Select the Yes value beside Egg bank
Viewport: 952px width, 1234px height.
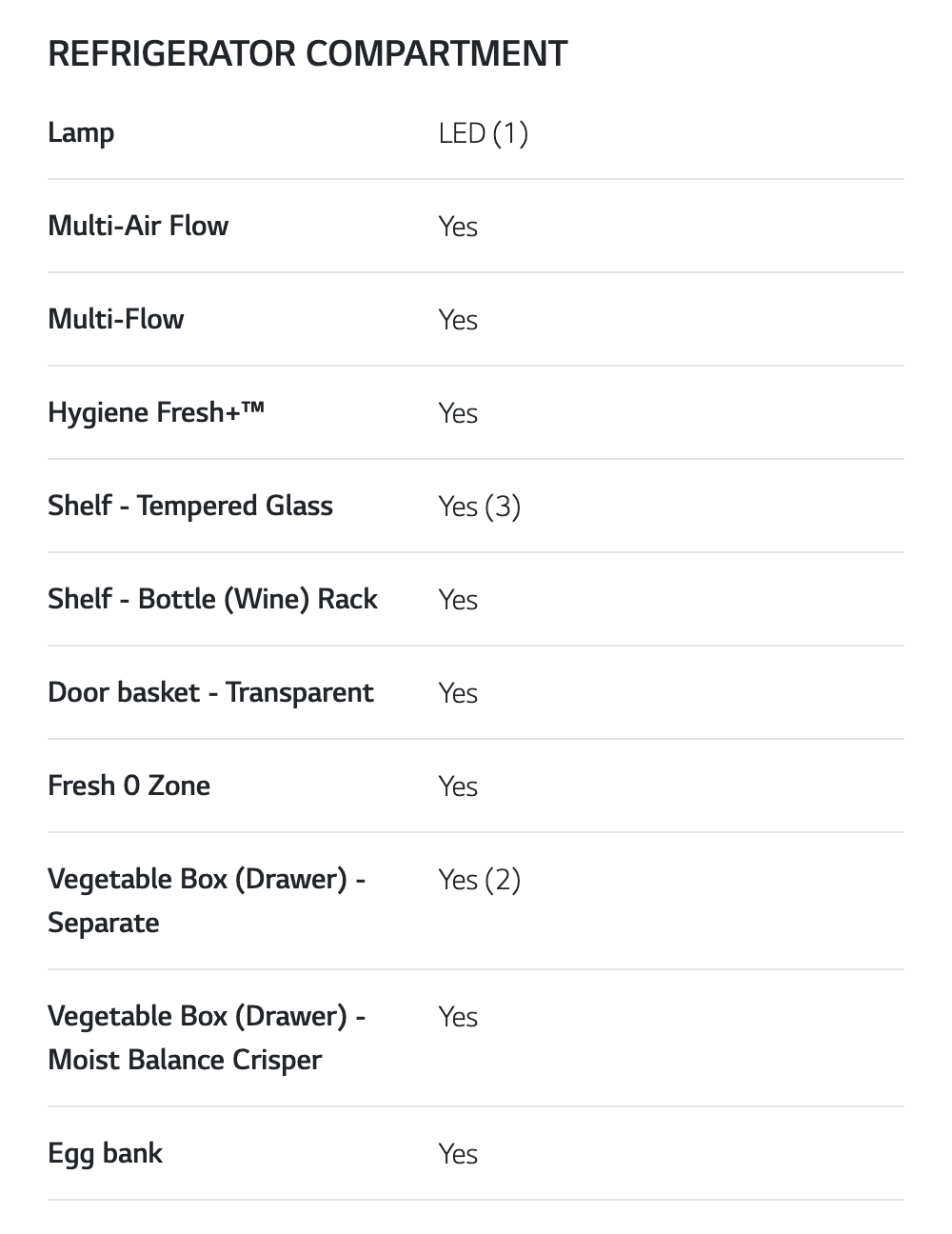pyautogui.click(x=458, y=1153)
